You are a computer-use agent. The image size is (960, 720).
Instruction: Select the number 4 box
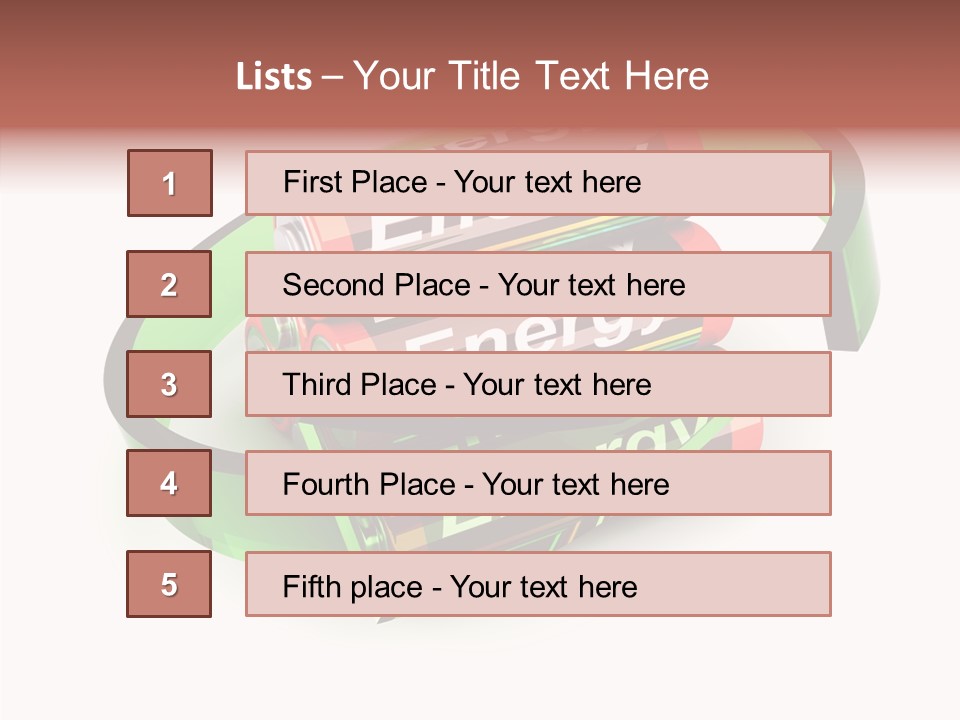(x=169, y=483)
